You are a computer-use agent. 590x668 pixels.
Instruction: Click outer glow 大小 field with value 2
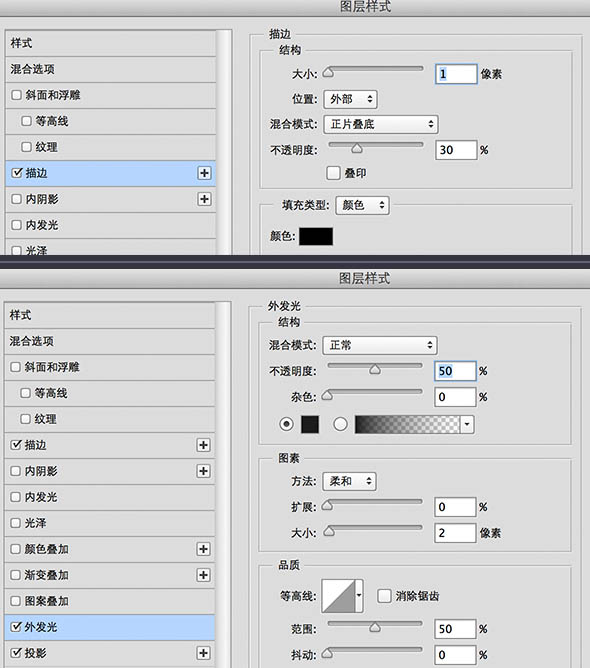tap(455, 533)
